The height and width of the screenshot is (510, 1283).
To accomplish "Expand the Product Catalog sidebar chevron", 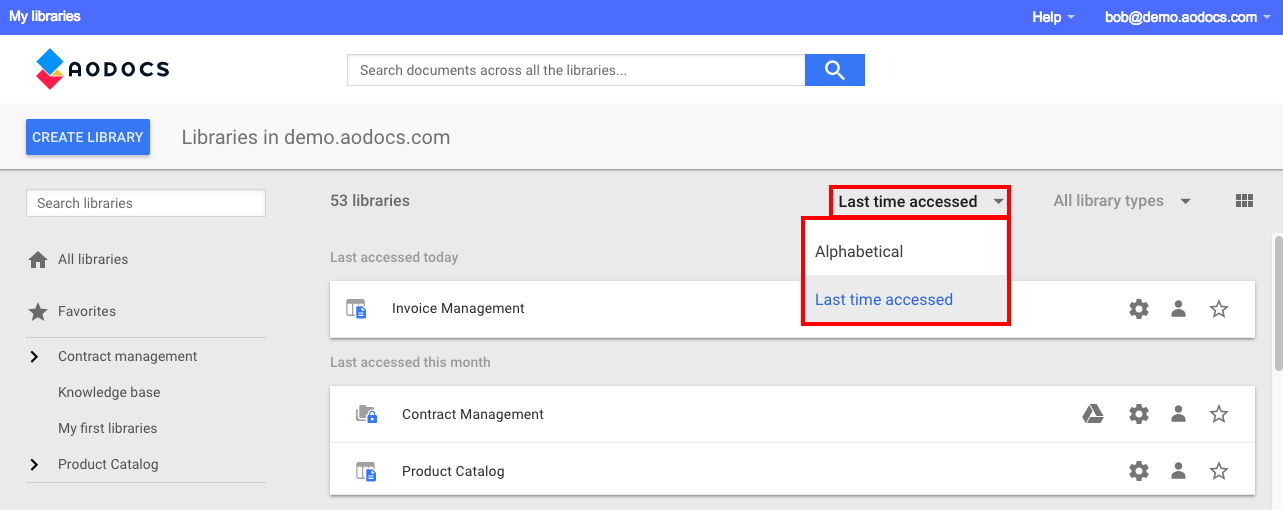I will point(35,465).
